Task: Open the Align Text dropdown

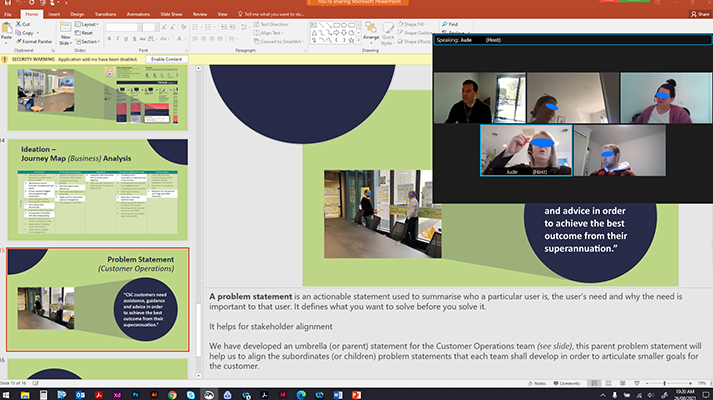Action: (269, 33)
